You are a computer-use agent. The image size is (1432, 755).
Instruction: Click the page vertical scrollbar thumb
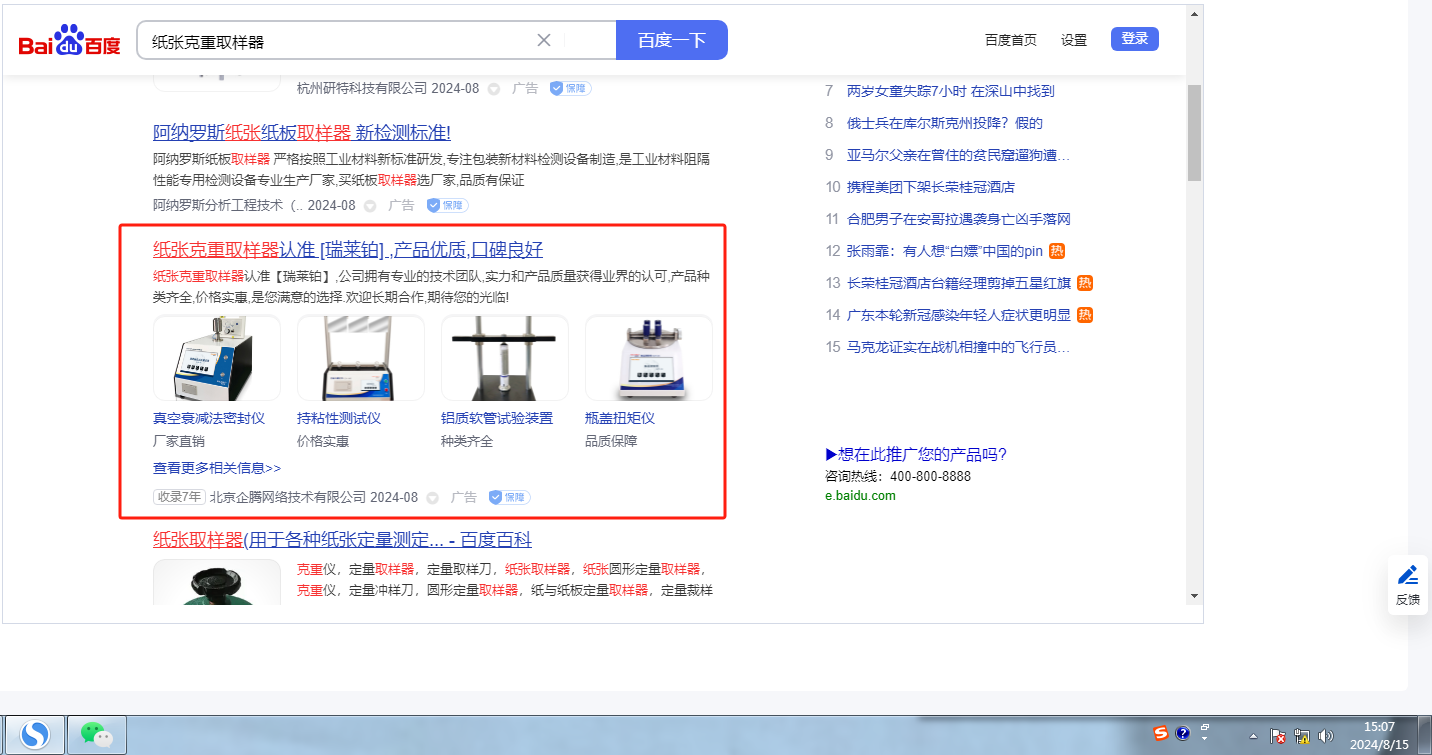point(1194,132)
